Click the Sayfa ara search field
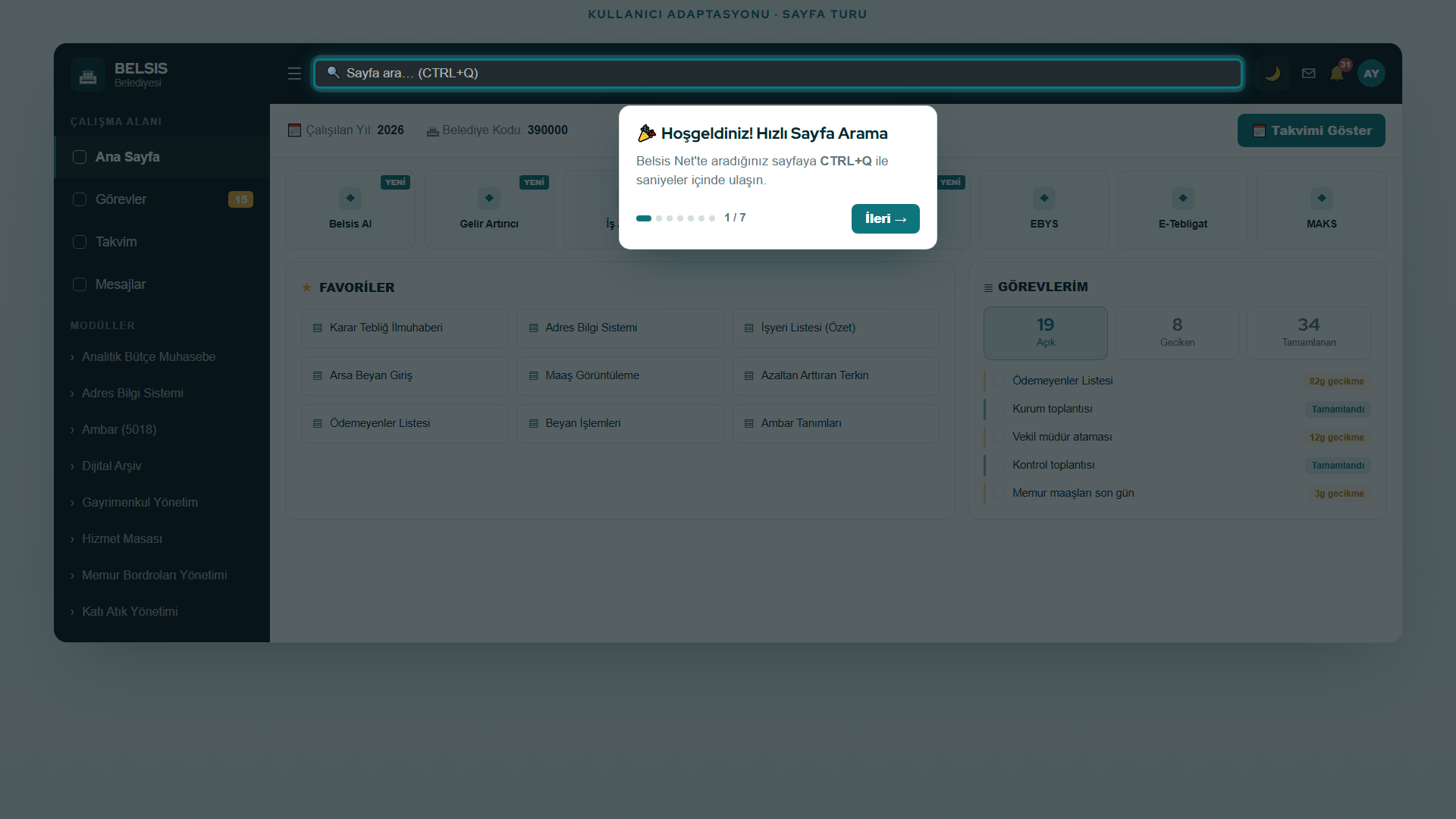This screenshot has width=1456, height=819. tap(778, 74)
